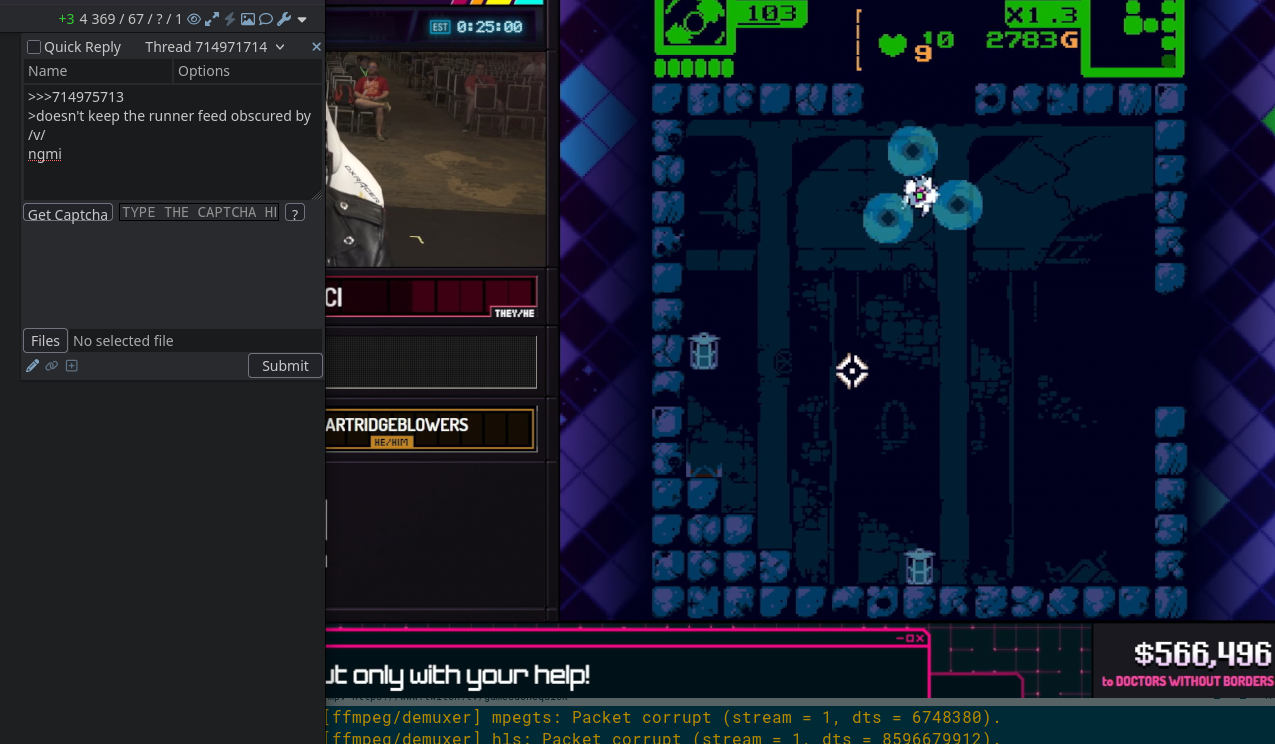Click into the reply comment text area

click(173, 142)
